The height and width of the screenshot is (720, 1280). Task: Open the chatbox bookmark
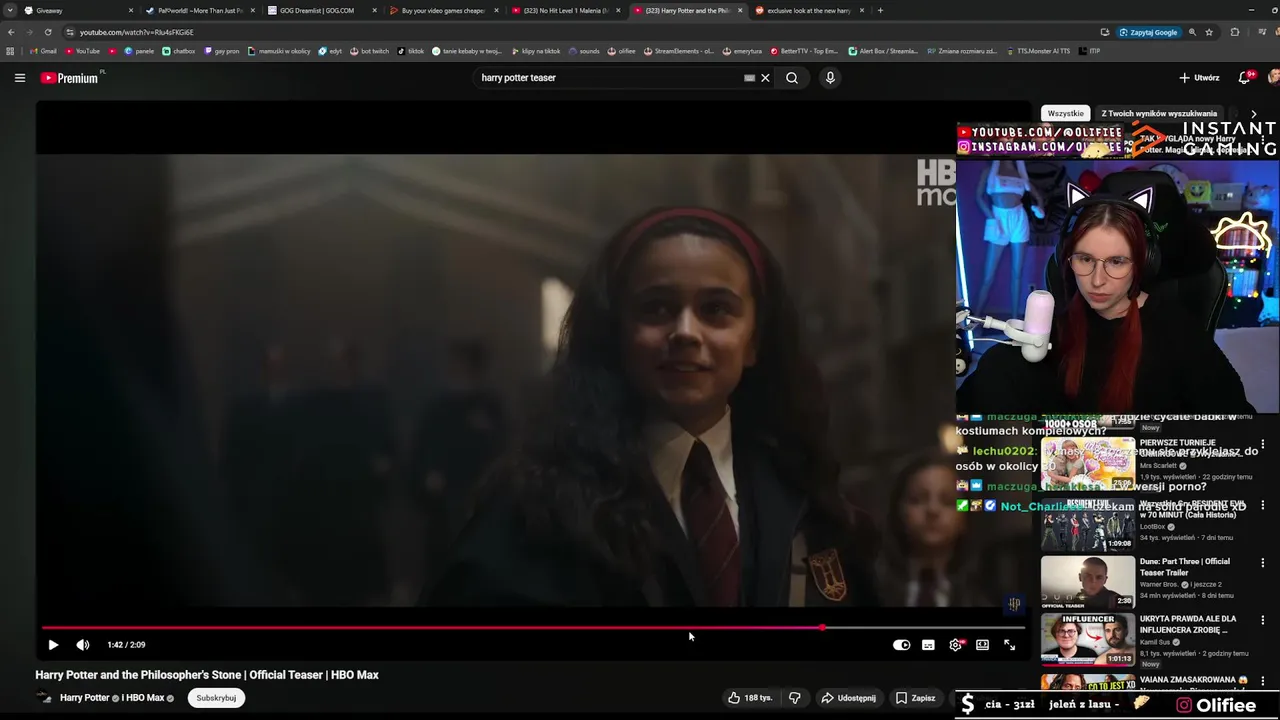coord(179,51)
